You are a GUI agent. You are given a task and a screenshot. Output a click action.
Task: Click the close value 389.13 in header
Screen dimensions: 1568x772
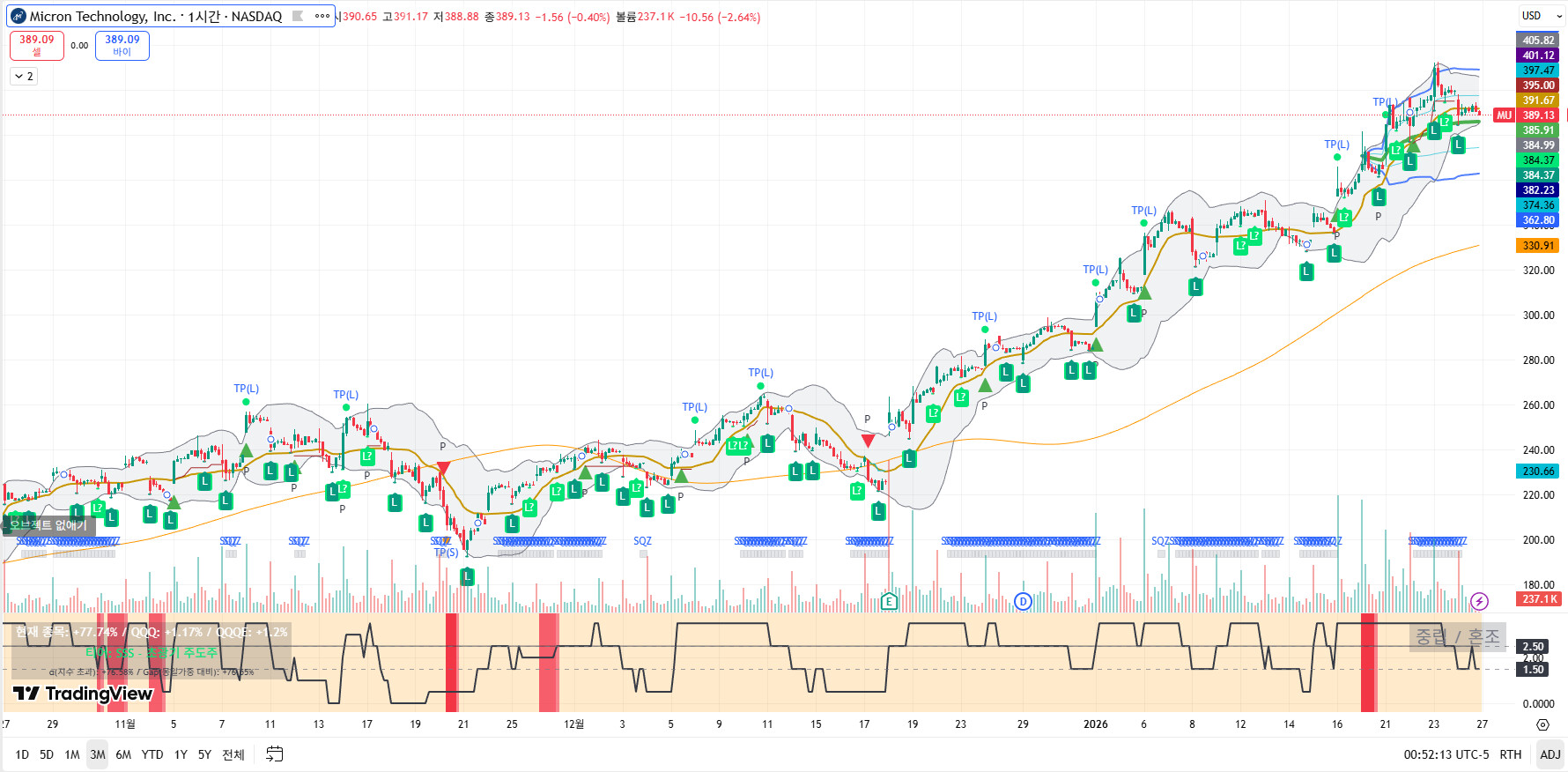pos(513,17)
